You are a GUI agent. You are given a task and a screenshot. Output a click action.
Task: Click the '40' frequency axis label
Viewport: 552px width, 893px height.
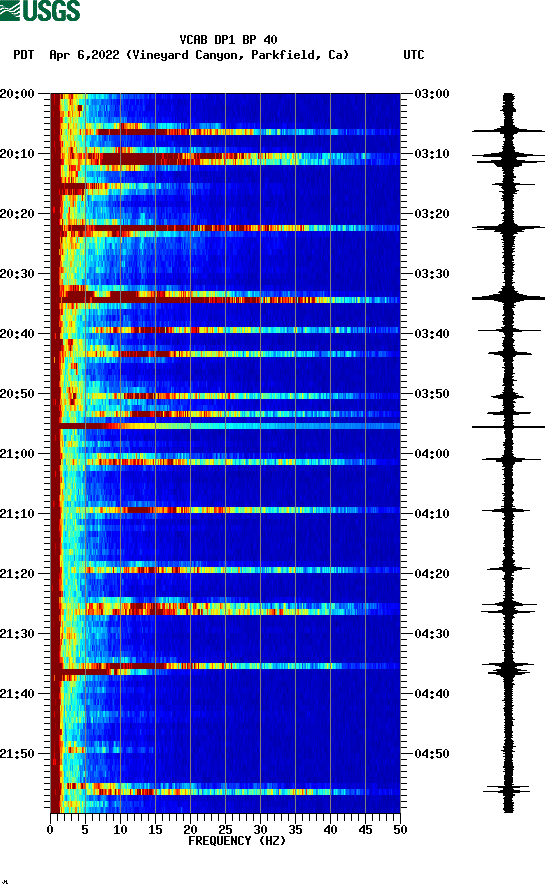330,830
